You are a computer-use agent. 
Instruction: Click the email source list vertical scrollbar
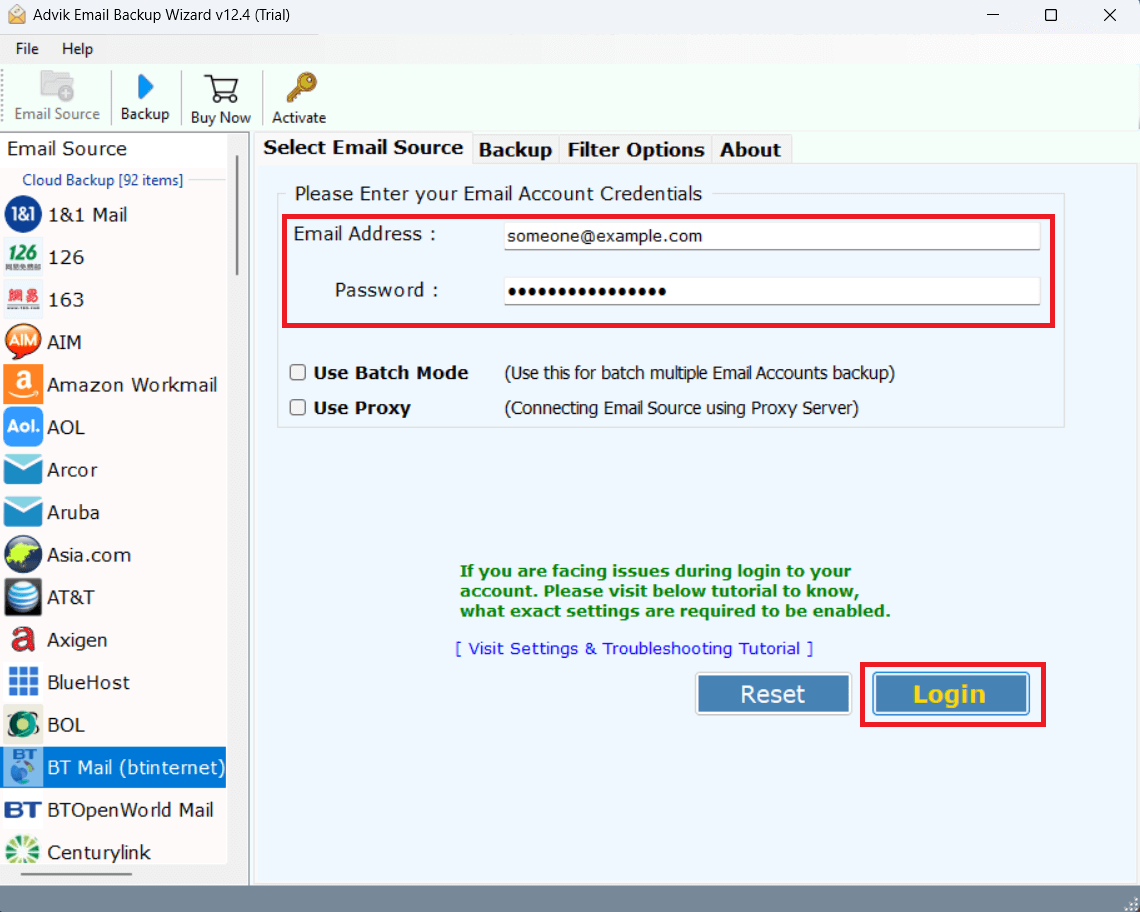click(x=237, y=215)
